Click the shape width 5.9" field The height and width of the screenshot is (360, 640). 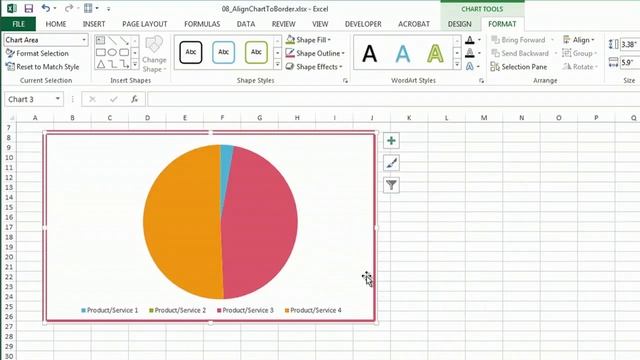point(629,62)
